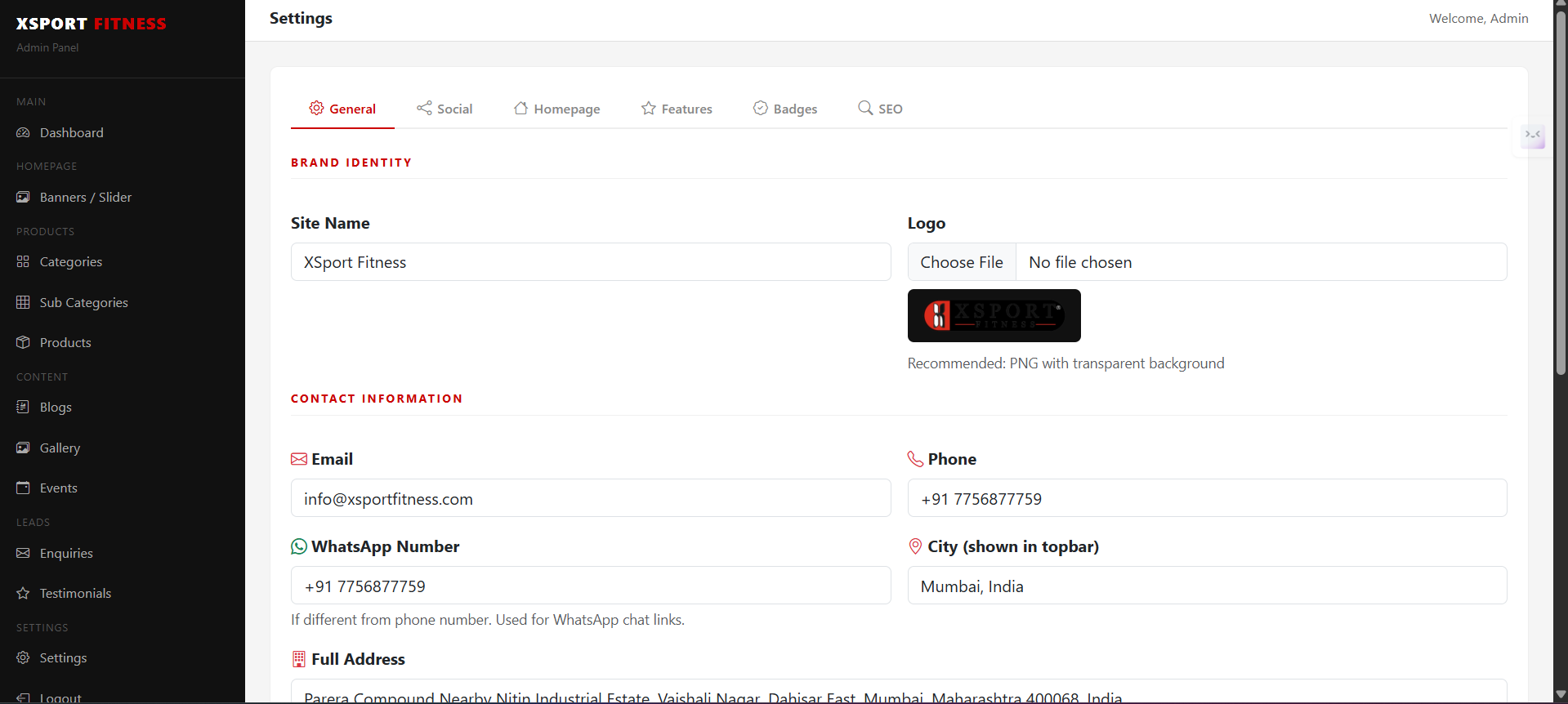This screenshot has width=1568, height=704.
Task: Click the share icon on Social tab
Action: (x=424, y=108)
